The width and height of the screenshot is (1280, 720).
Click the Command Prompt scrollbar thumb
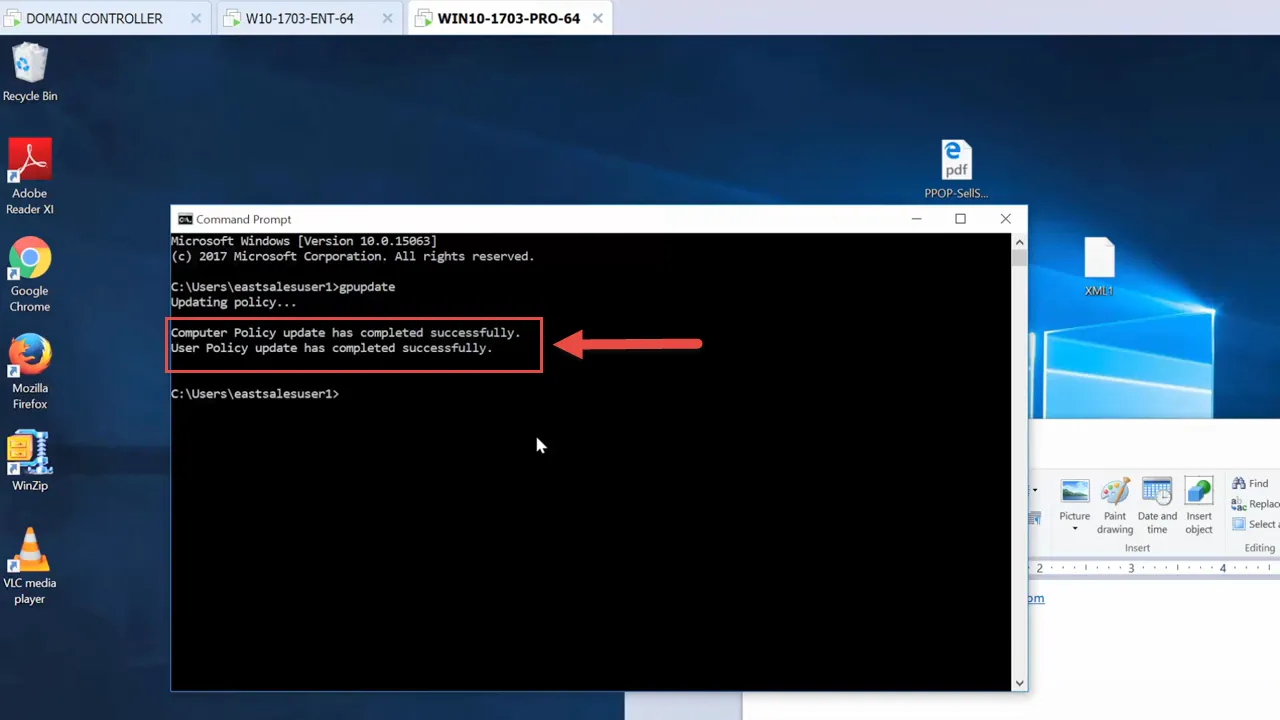click(1019, 258)
